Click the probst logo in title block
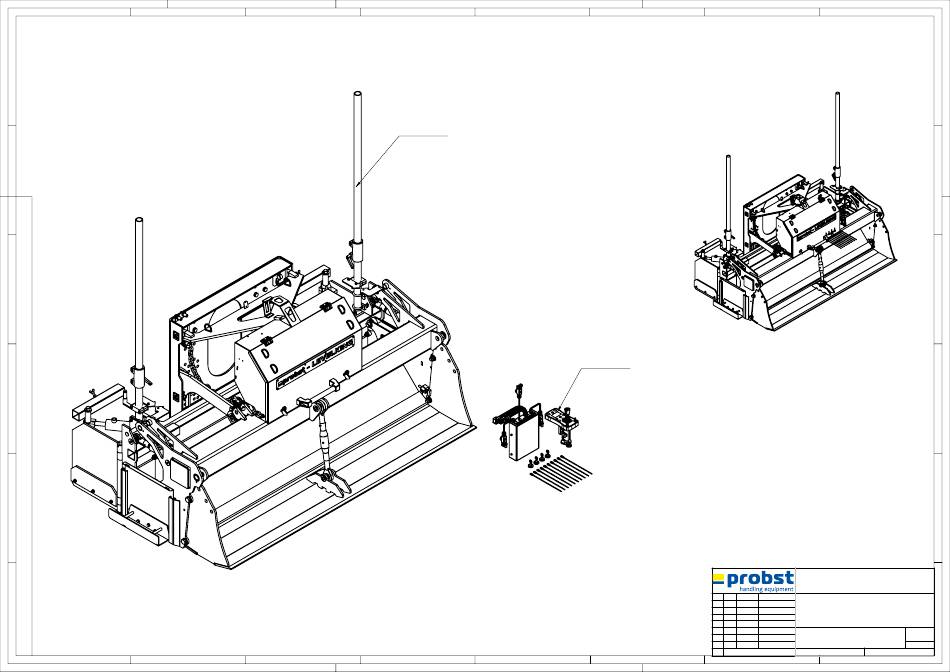This screenshot has width=950, height=672. pos(753,581)
